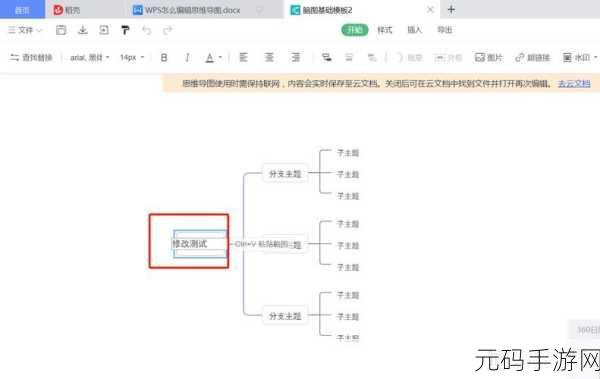The height and width of the screenshot is (379, 600).
Task: Toggle bold formatting
Action: click(164, 57)
